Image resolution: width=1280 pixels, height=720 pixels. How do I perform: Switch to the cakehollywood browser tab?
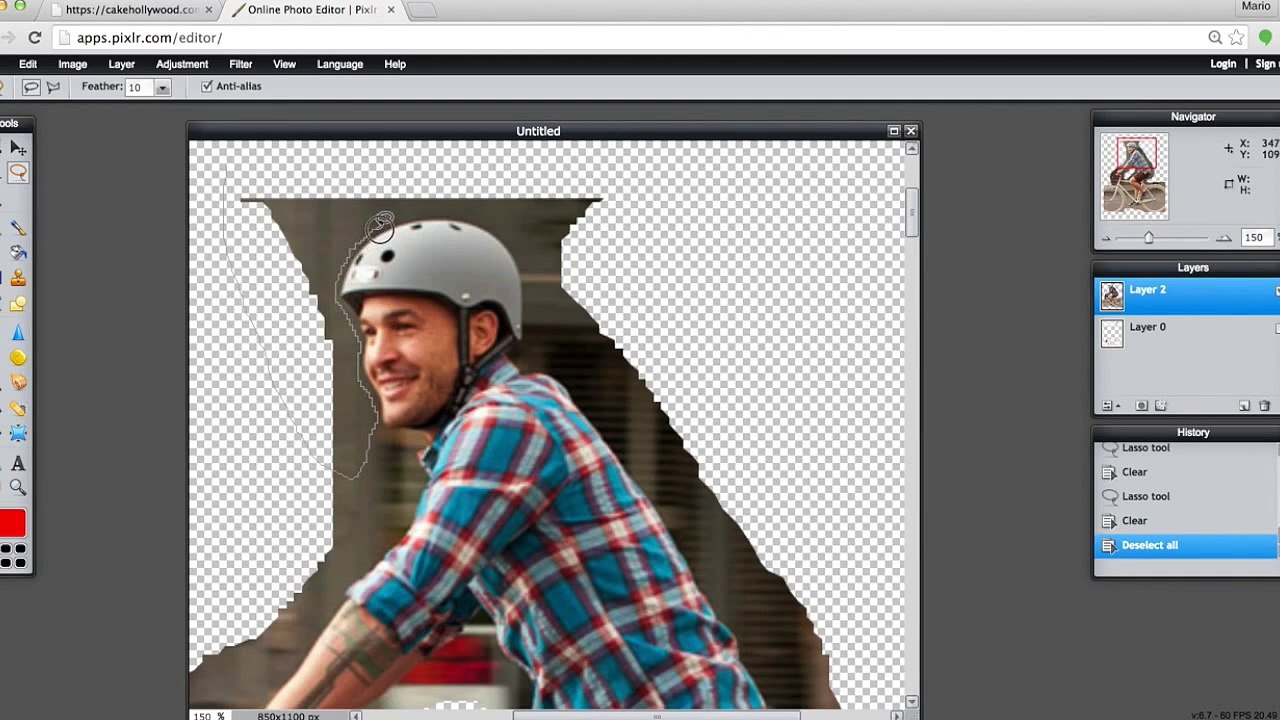click(x=130, y=10)
